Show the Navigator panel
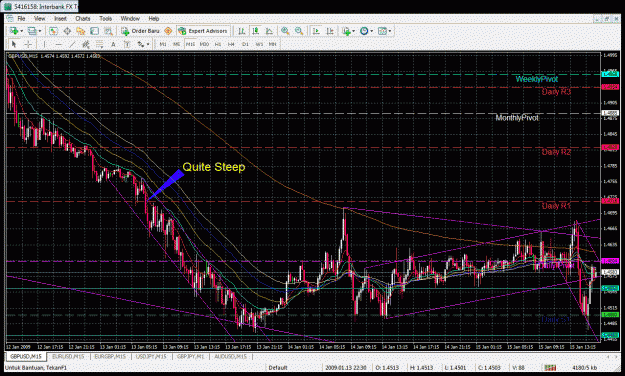 pos(81,31)
